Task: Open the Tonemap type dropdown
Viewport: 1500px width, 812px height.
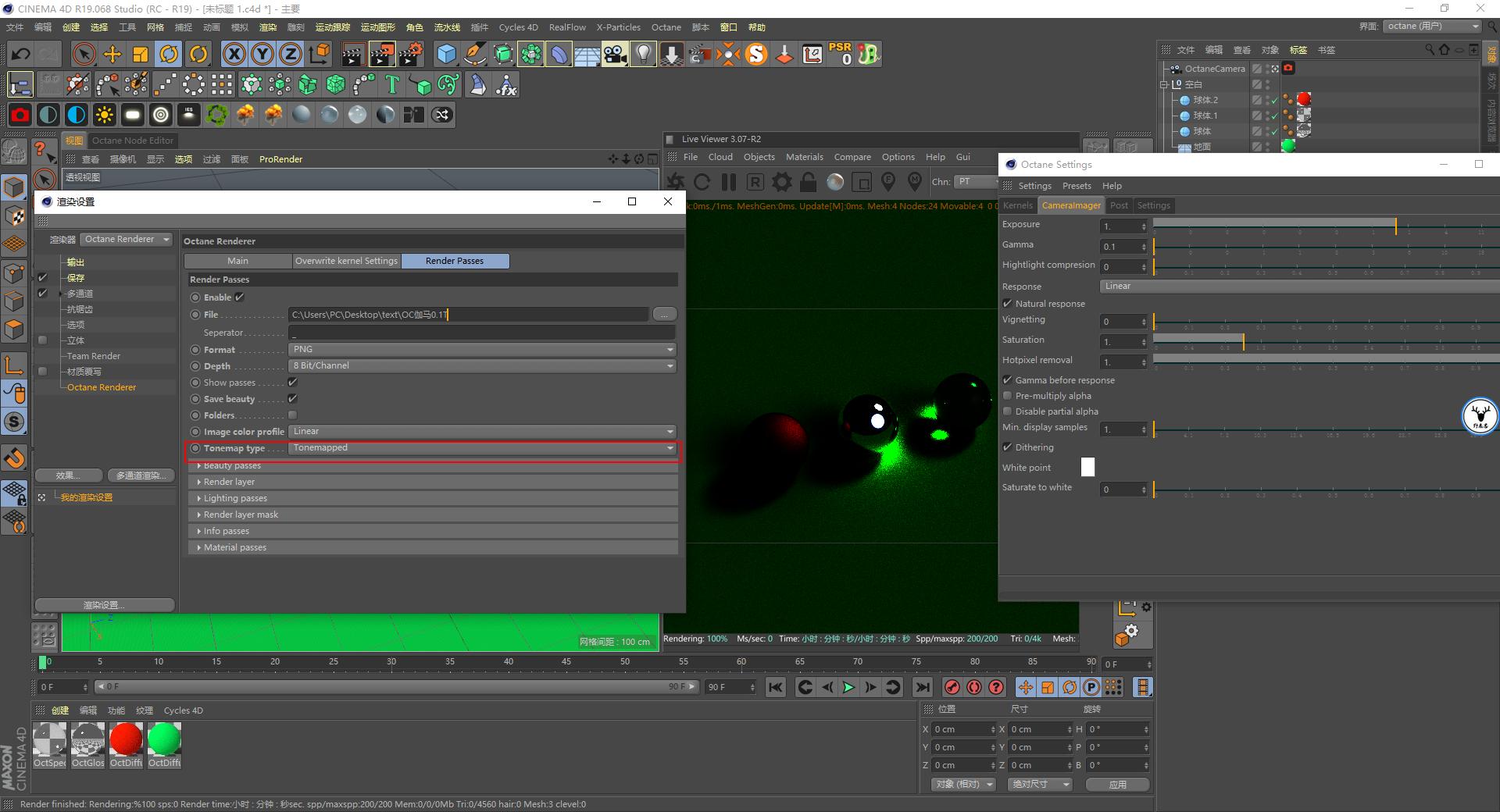Action: pyautogui.click(x=481, y=448)
